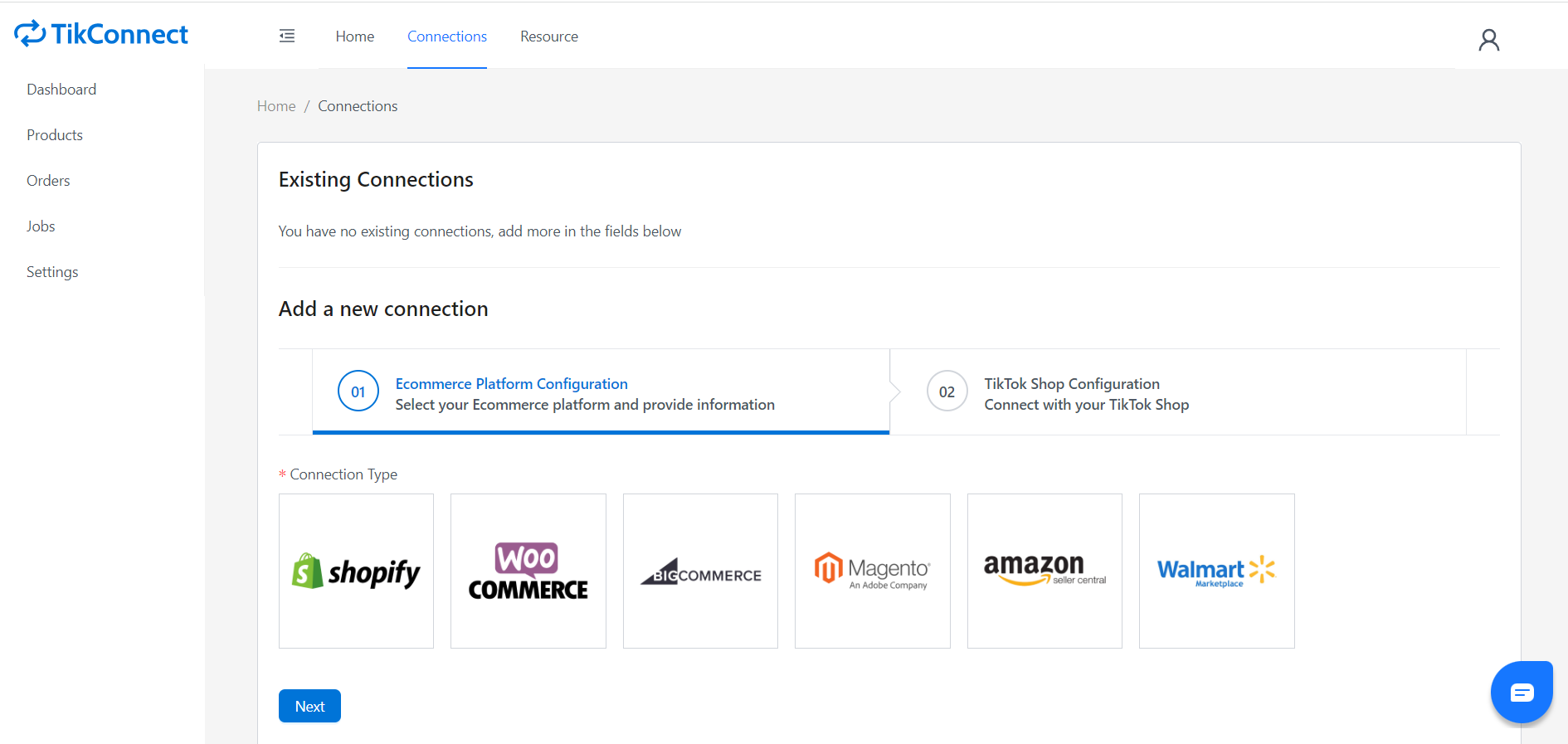
Task: Select Shopify as connection type
Action: 356,571
